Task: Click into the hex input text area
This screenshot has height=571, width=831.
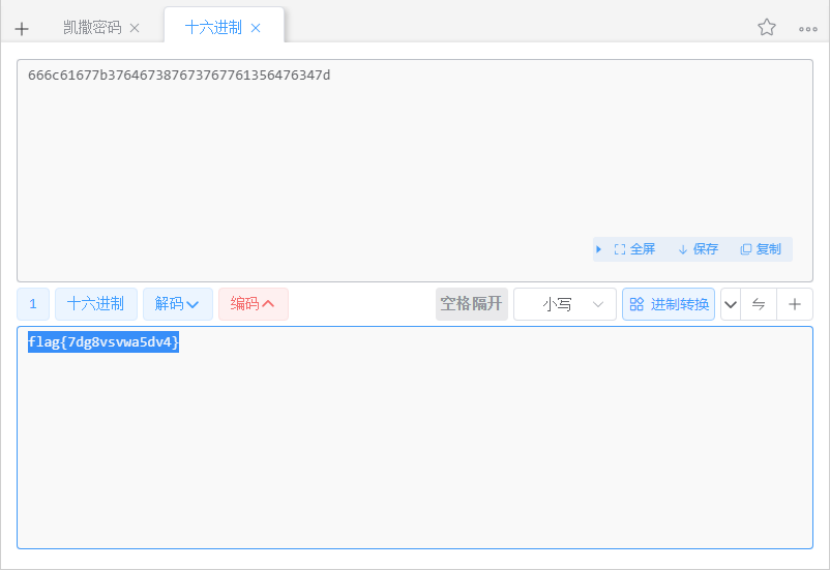Action: pos(415,170)
